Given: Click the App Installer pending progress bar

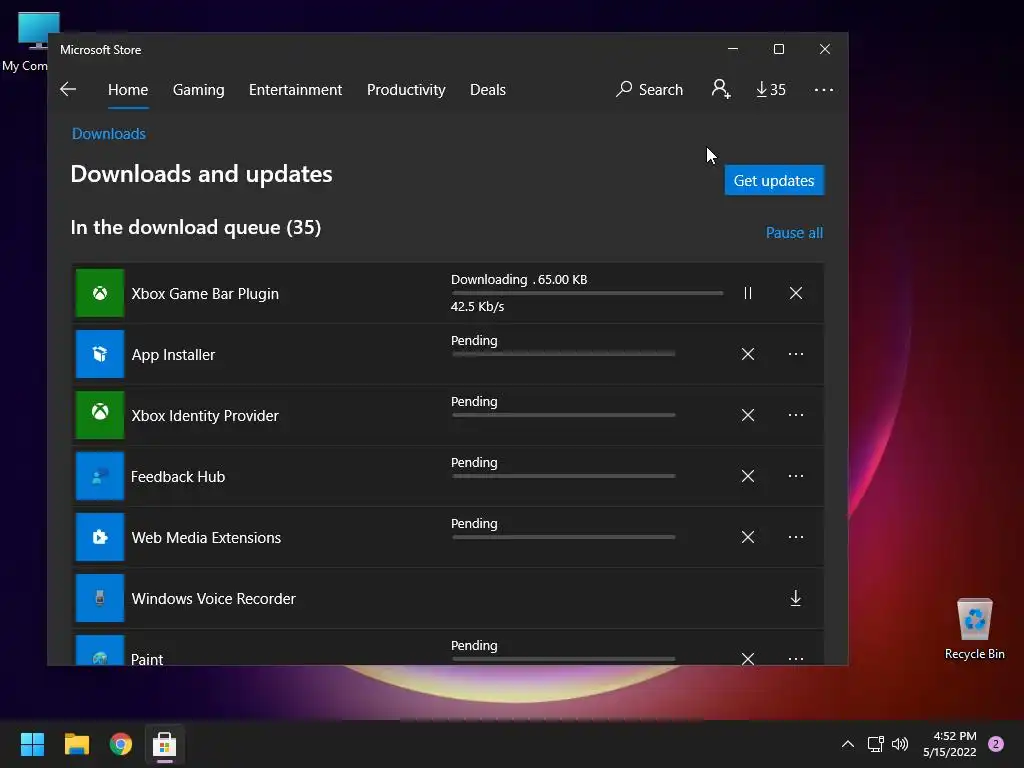Looking at the screenshot, I should click(564, 354).
